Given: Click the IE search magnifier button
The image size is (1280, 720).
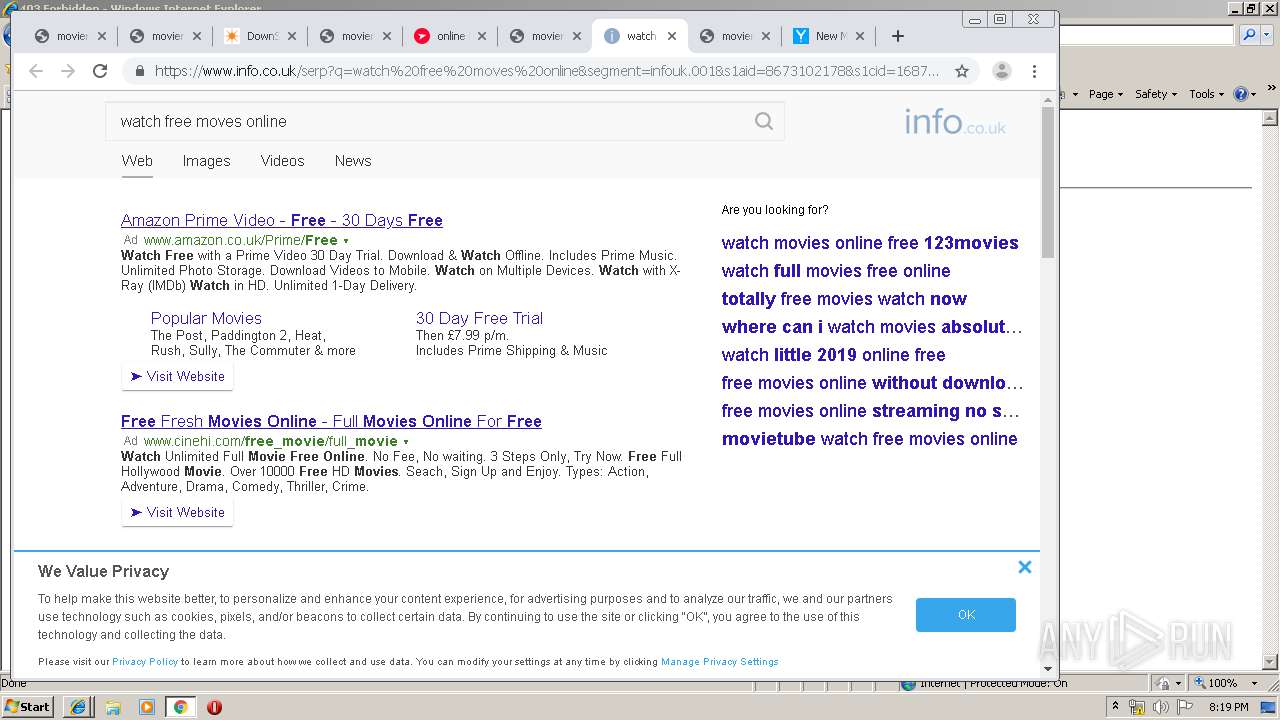Looking at the screenshot, I should click(x=1248, y=35).
